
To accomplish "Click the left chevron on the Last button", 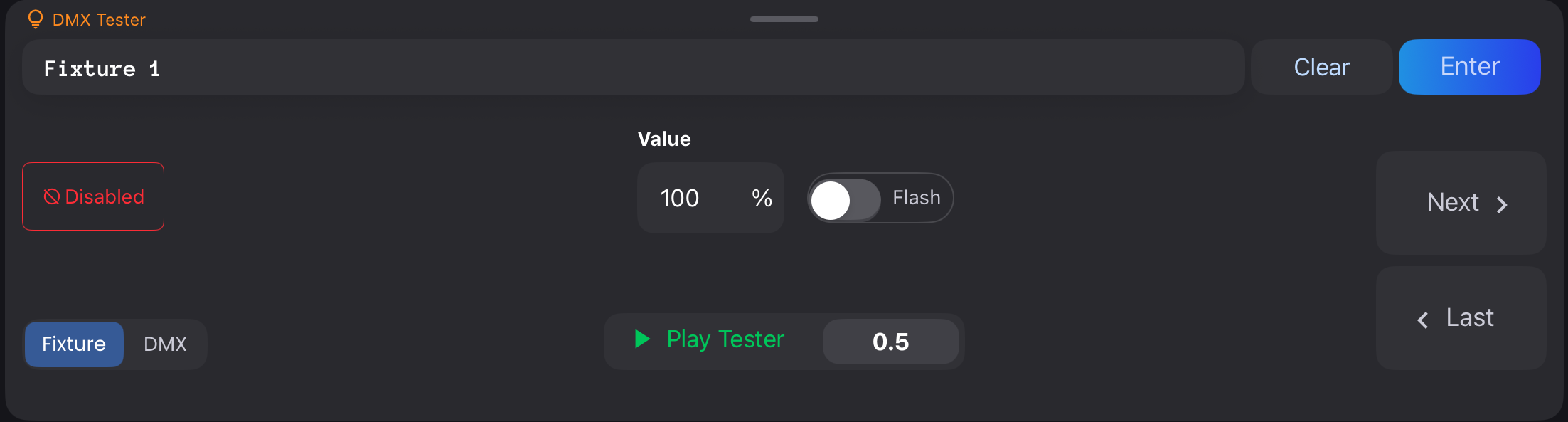I will click(x=1422, y=320).
